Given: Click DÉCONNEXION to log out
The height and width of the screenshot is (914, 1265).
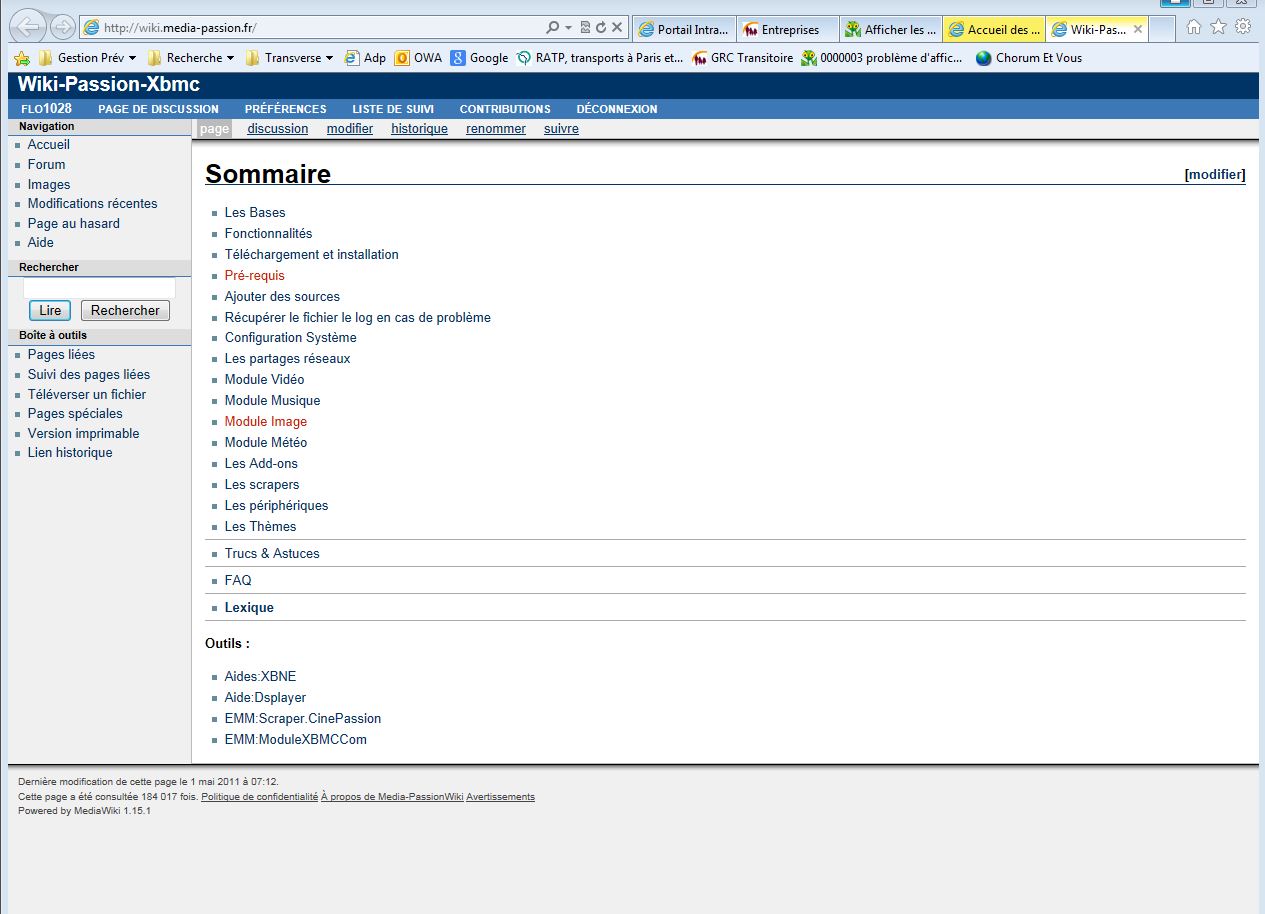Looking at the screenshot, I should [617, 109].
